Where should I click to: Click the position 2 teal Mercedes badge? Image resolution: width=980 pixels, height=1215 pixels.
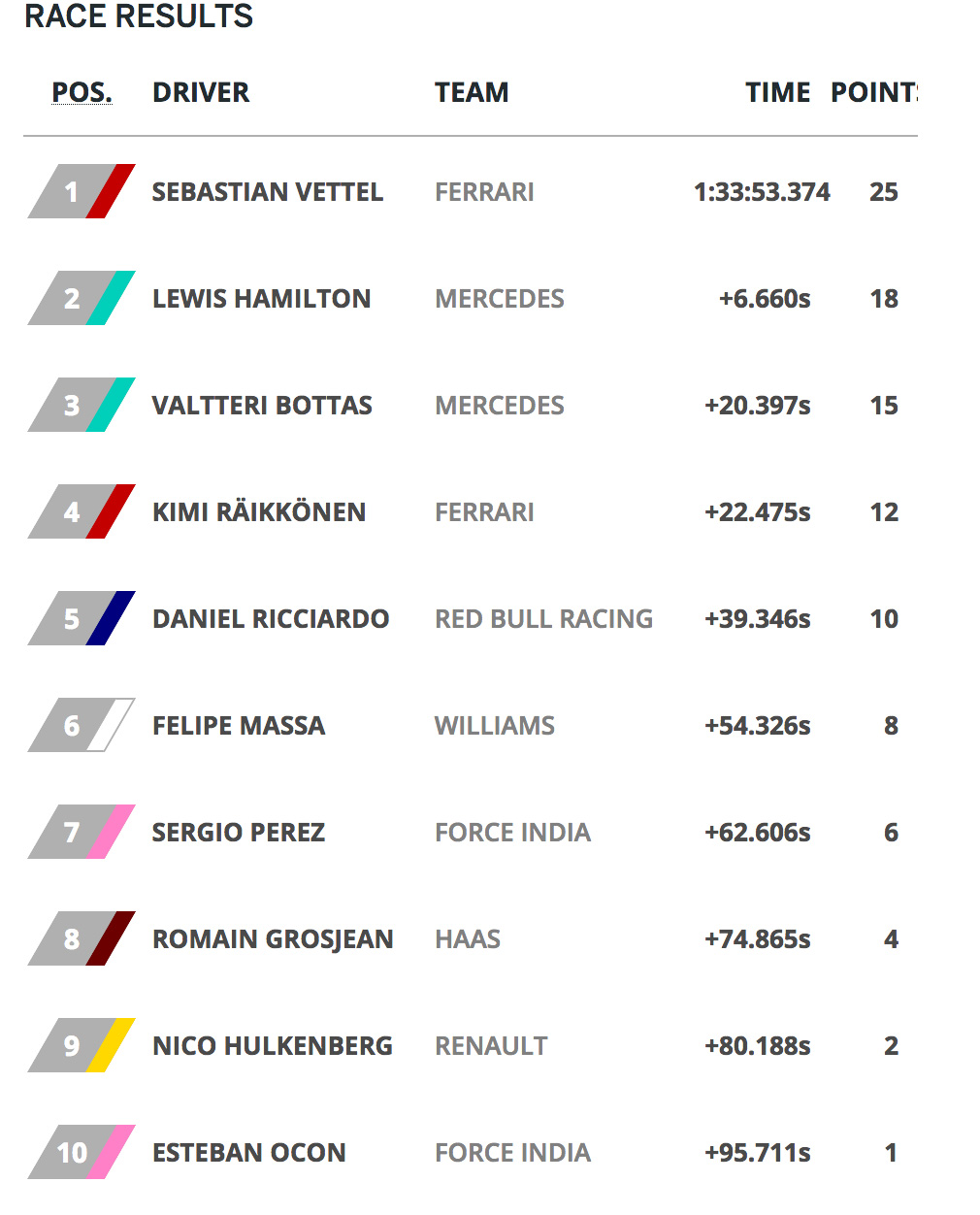tap(82, 299)
